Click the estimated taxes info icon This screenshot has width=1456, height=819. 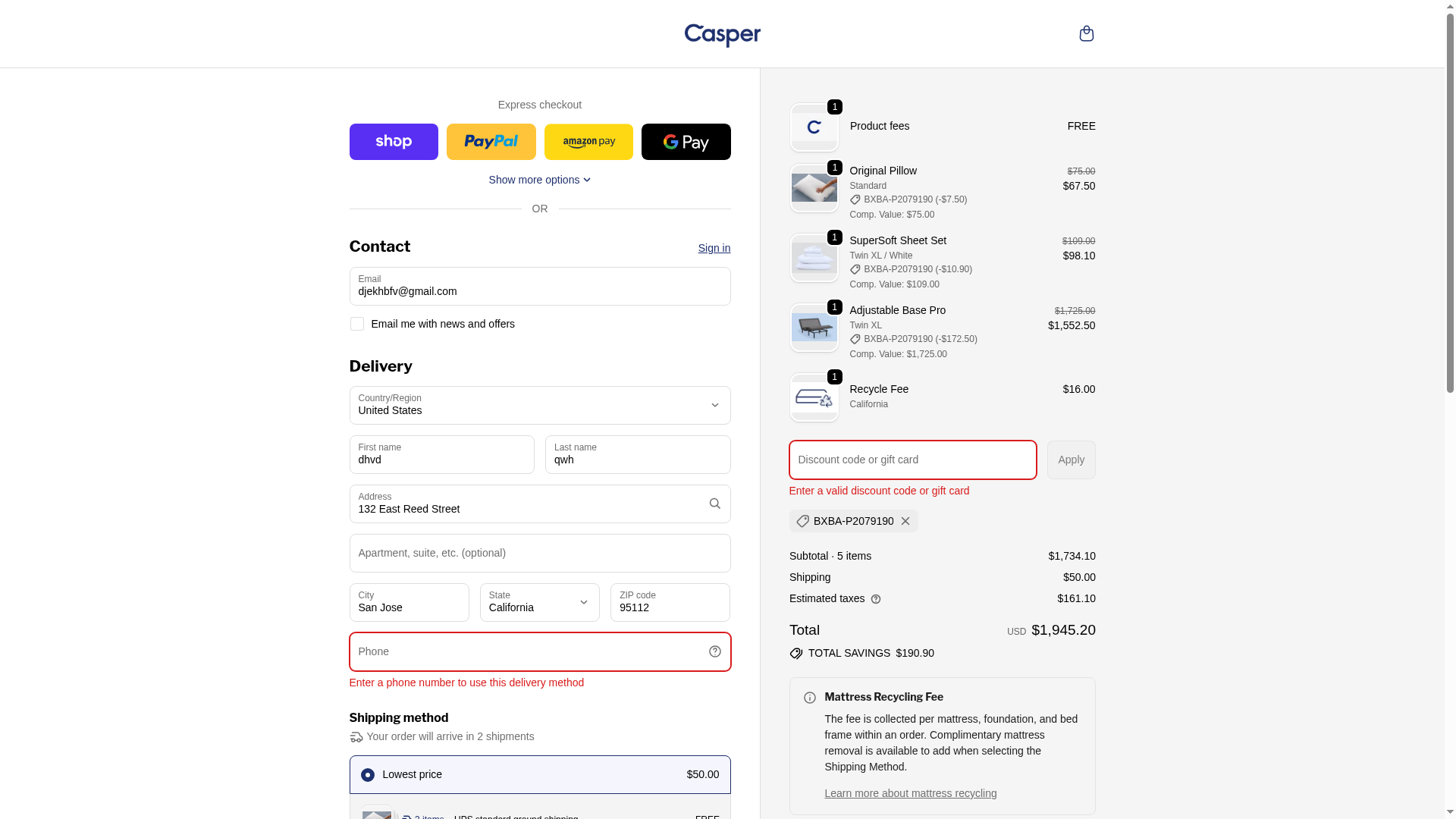(876, 599)
